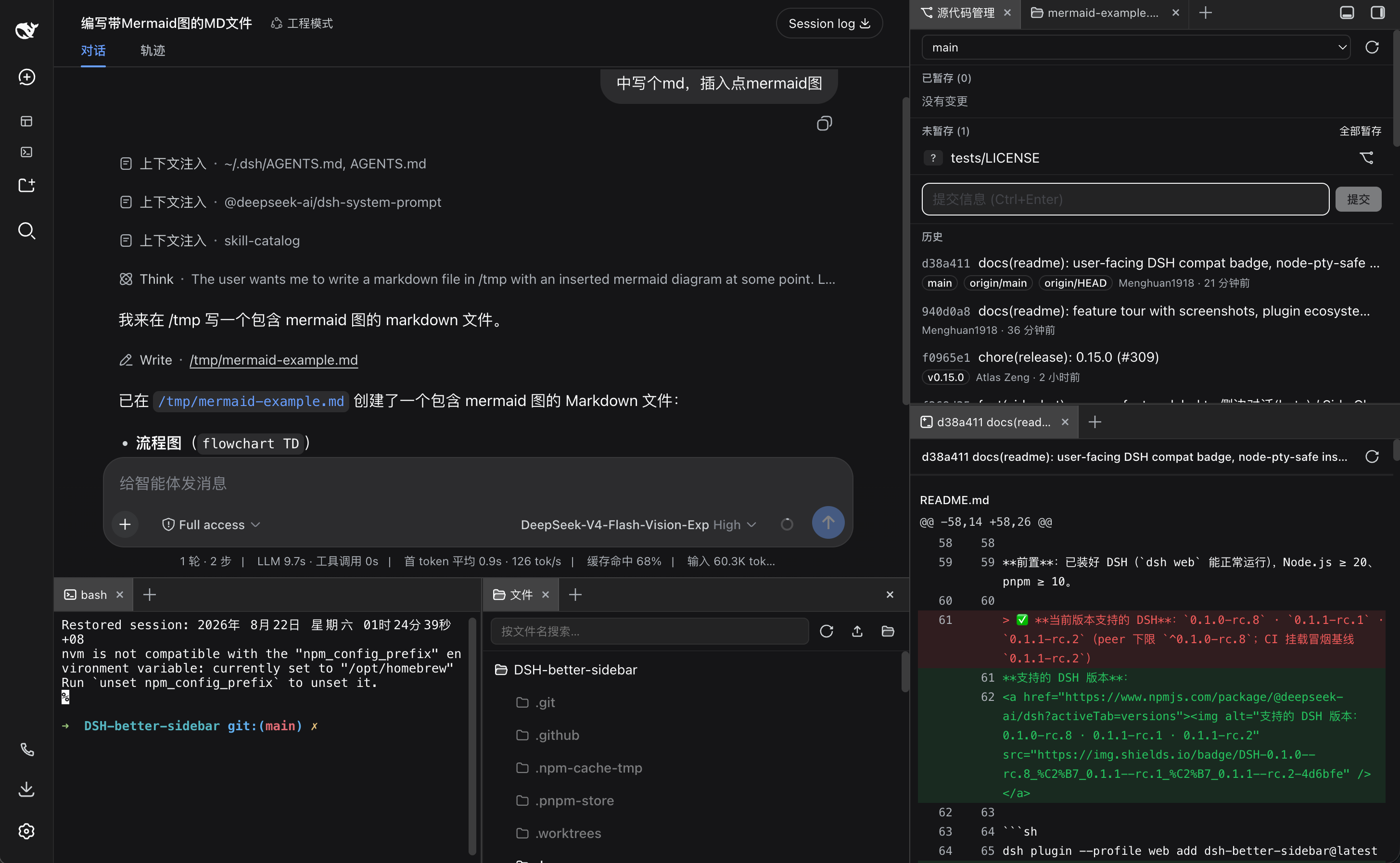This screenshot has width=1400, height=863.
Task: Open the layout panel icon in sidebar
Action: coord(26,121)
